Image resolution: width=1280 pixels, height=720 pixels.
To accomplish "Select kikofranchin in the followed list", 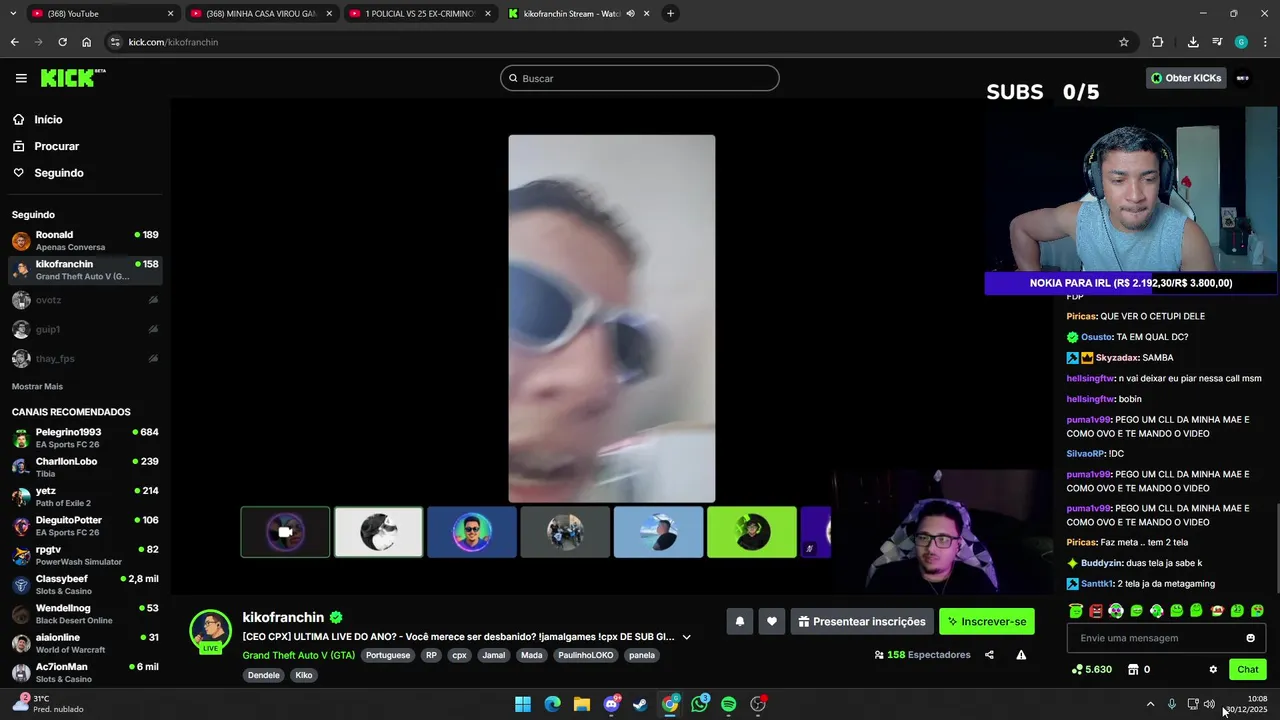I will click(85, 270).
